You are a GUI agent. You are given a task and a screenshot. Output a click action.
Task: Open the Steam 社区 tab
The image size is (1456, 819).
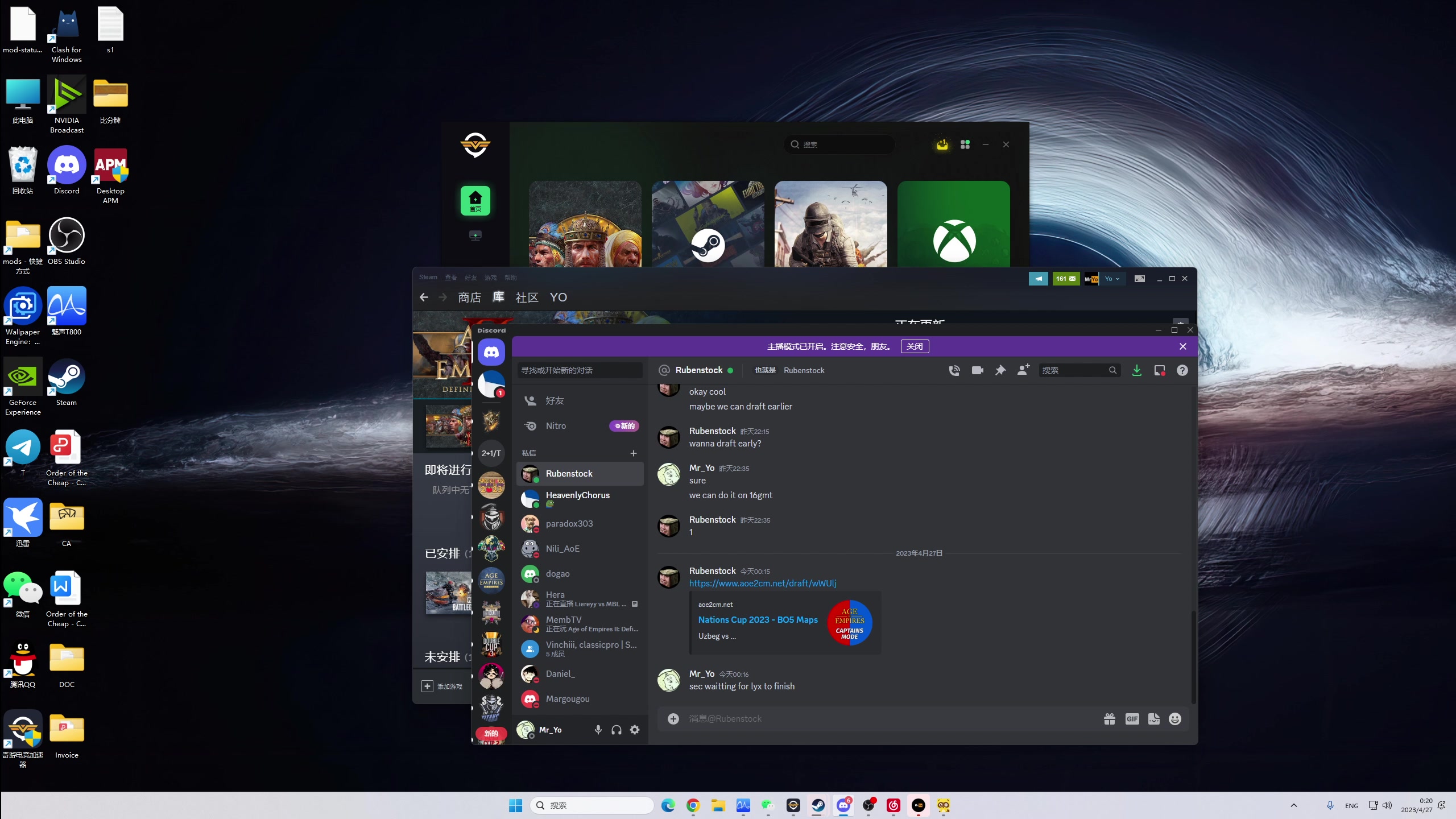coord(527,297)
